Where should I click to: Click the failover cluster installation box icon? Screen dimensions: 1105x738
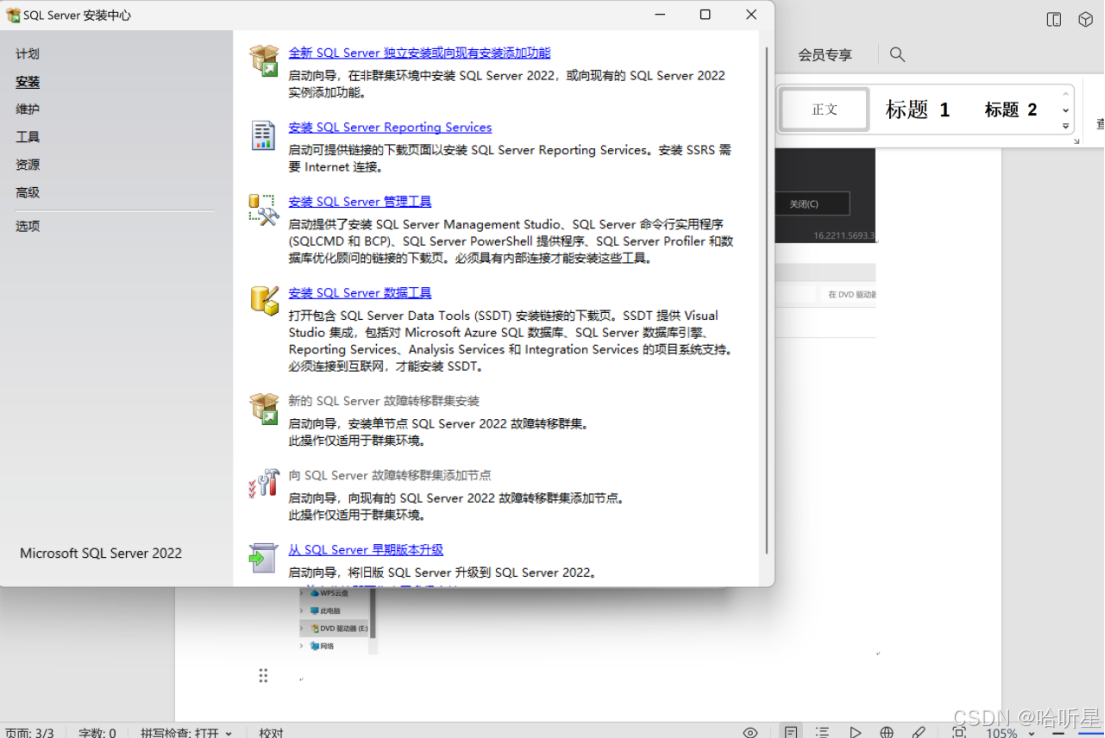264,409
